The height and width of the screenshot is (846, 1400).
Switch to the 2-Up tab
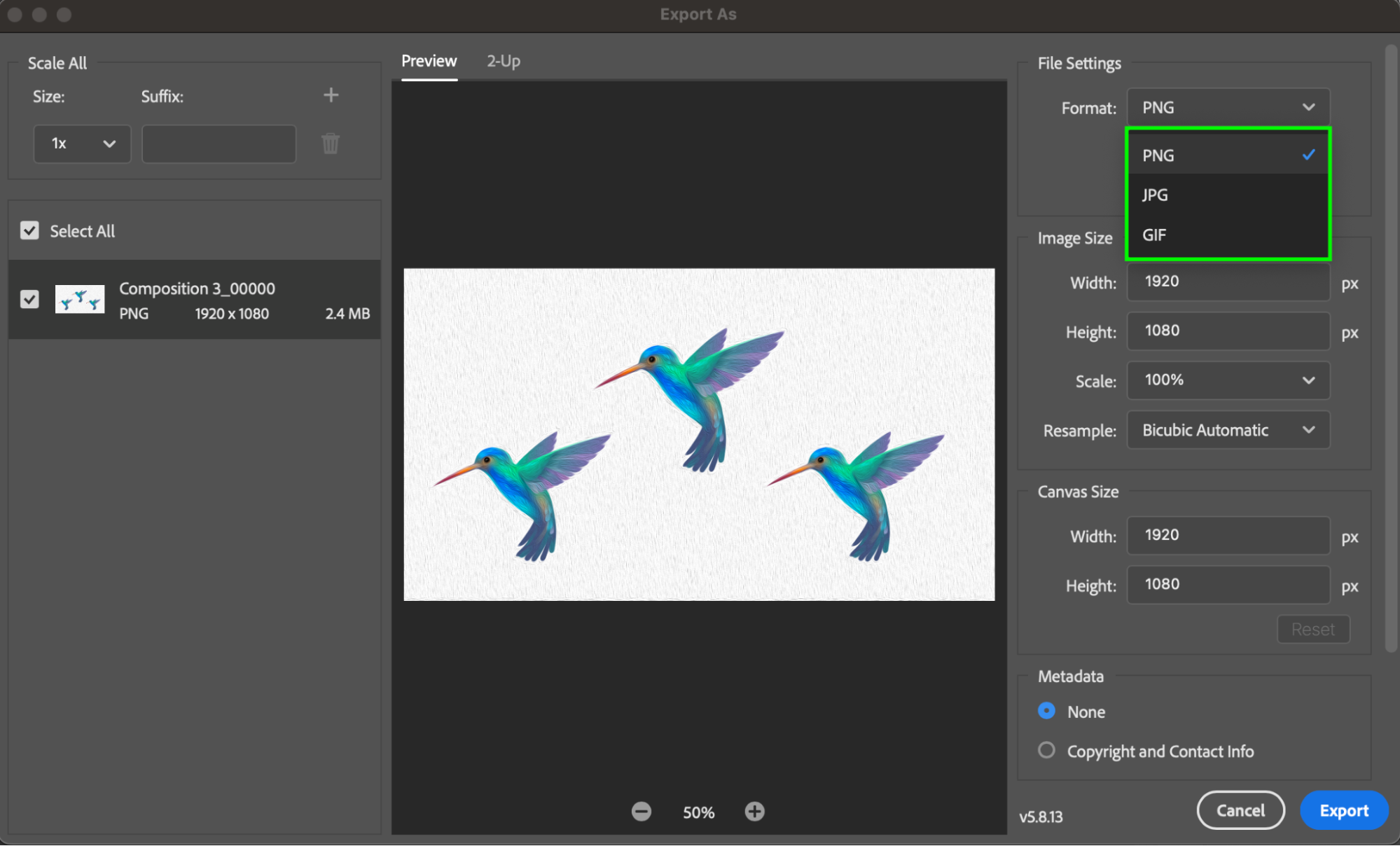click(x=504, y=61)
